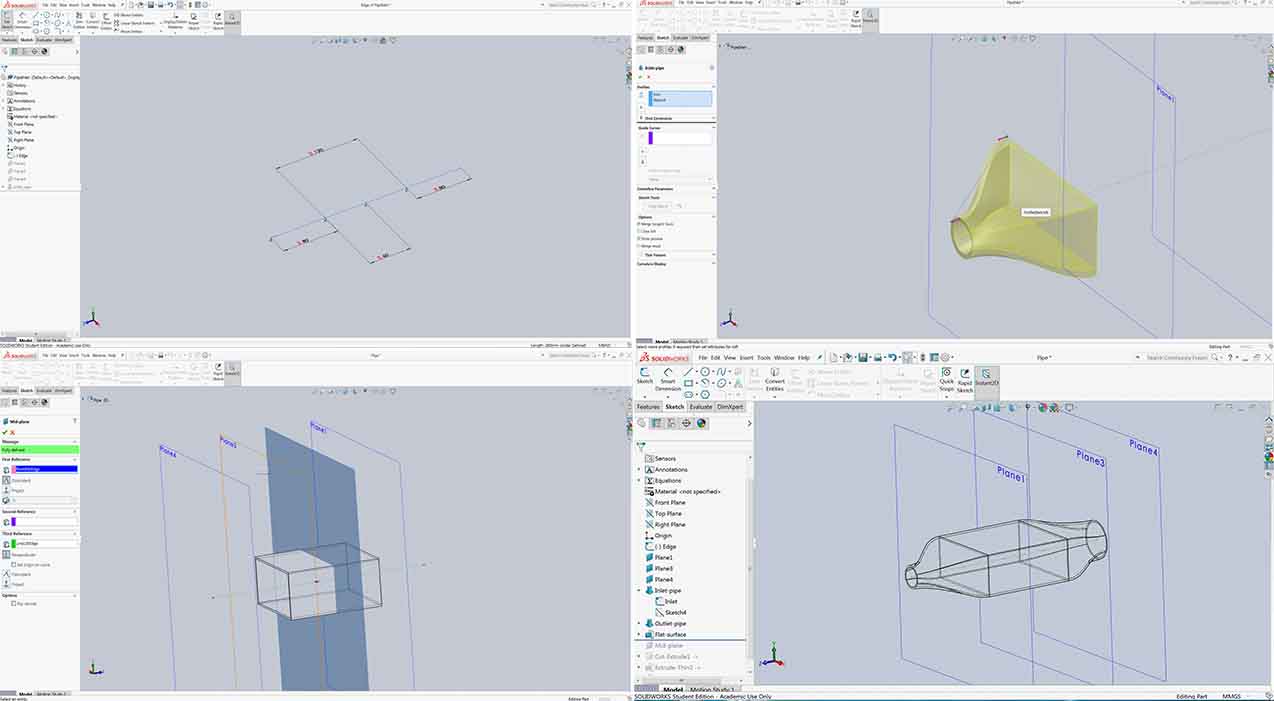Click the New document icon in lower-right window
Screen dimensions: 1274x701
pos(834,358)
